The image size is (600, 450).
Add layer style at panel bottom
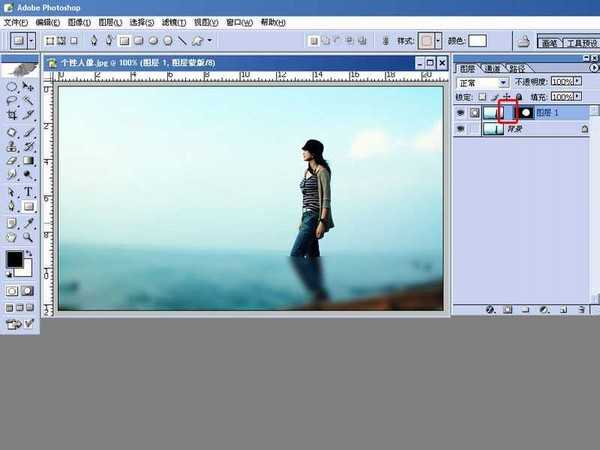pyautogui.click(x=490, y=309)
